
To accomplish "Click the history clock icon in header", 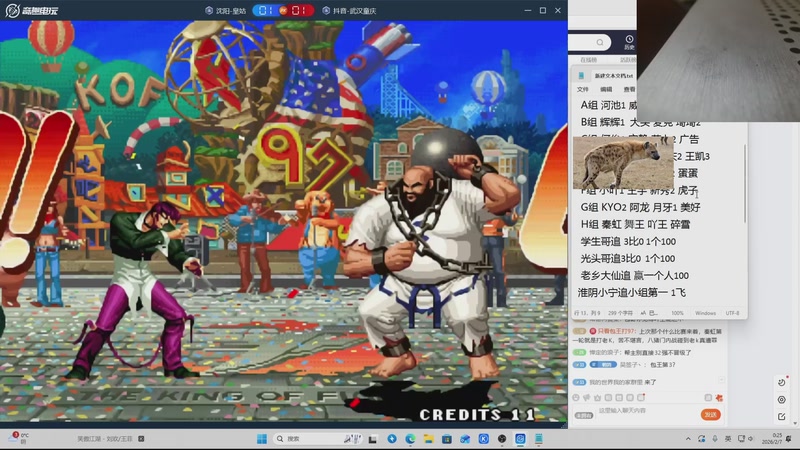I will pyautogui.click(x=629, y=39).
